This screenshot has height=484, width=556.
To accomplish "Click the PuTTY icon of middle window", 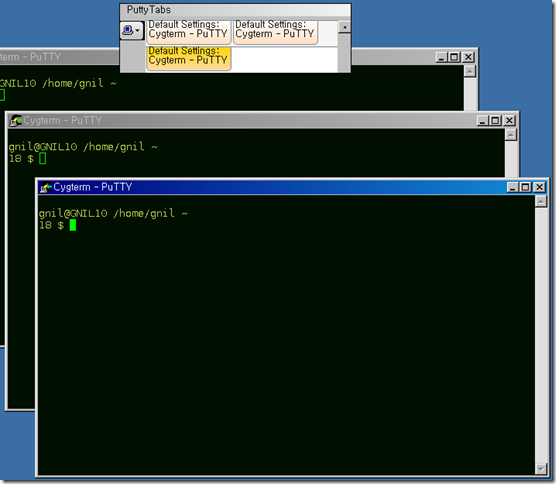I will (16, 121).
